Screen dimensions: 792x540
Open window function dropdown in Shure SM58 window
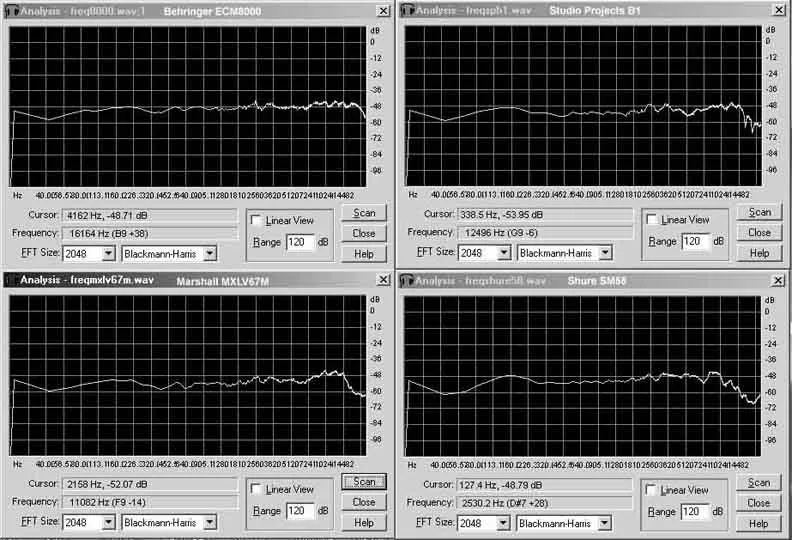[605, 523]
